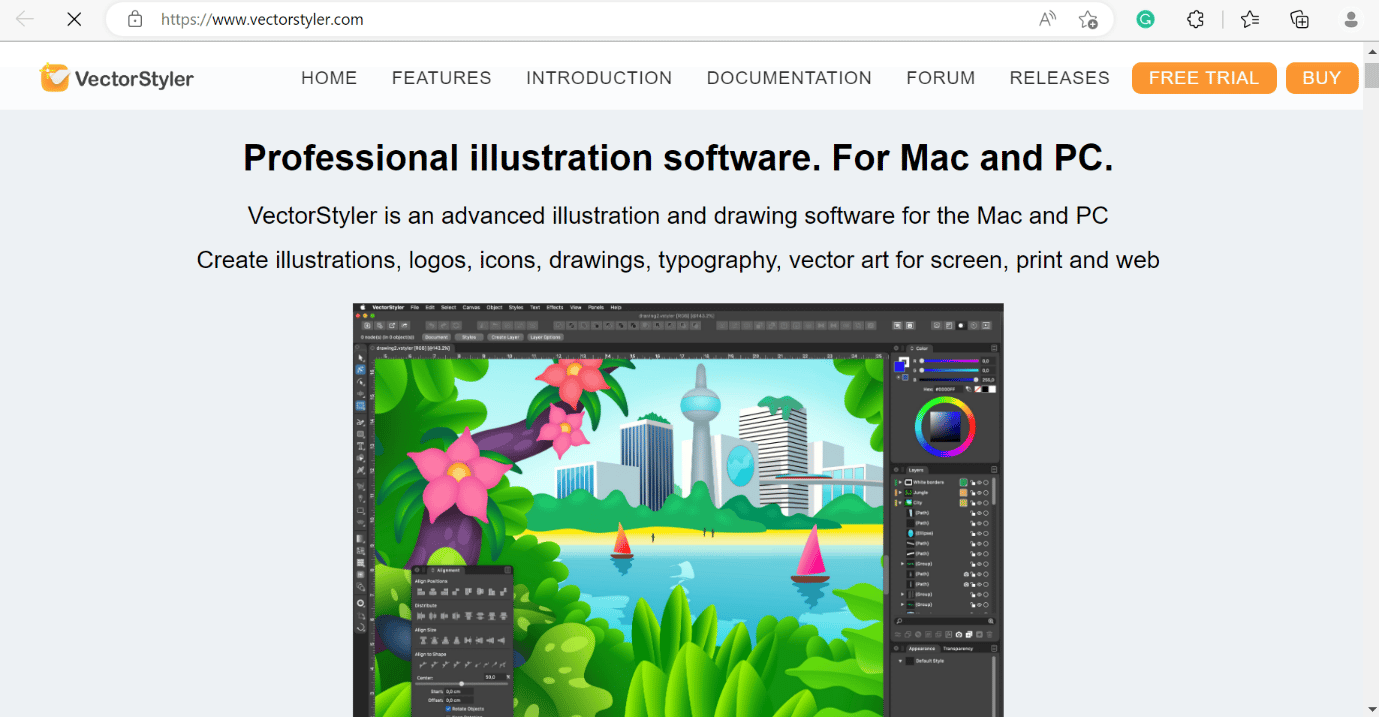Open the Grammarly extension icon
Viewport: 1379px width, 717px height.
1146,19
